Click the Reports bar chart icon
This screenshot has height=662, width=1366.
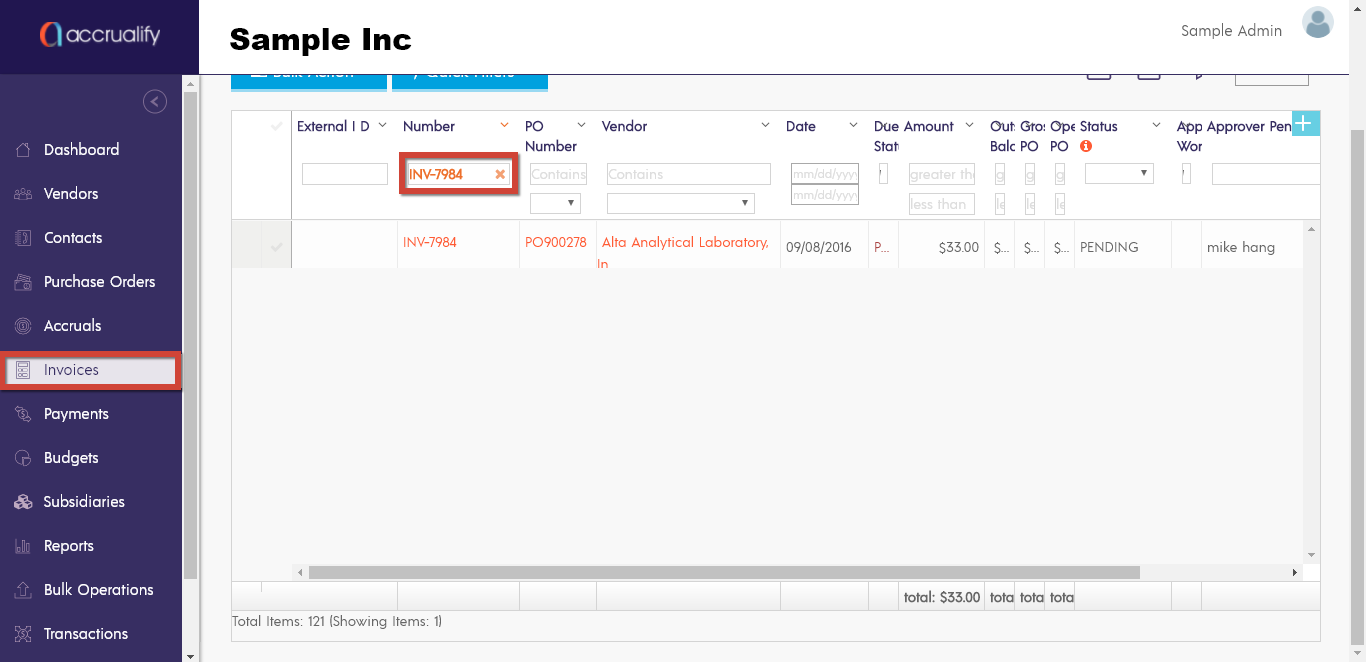click(24, 546)
